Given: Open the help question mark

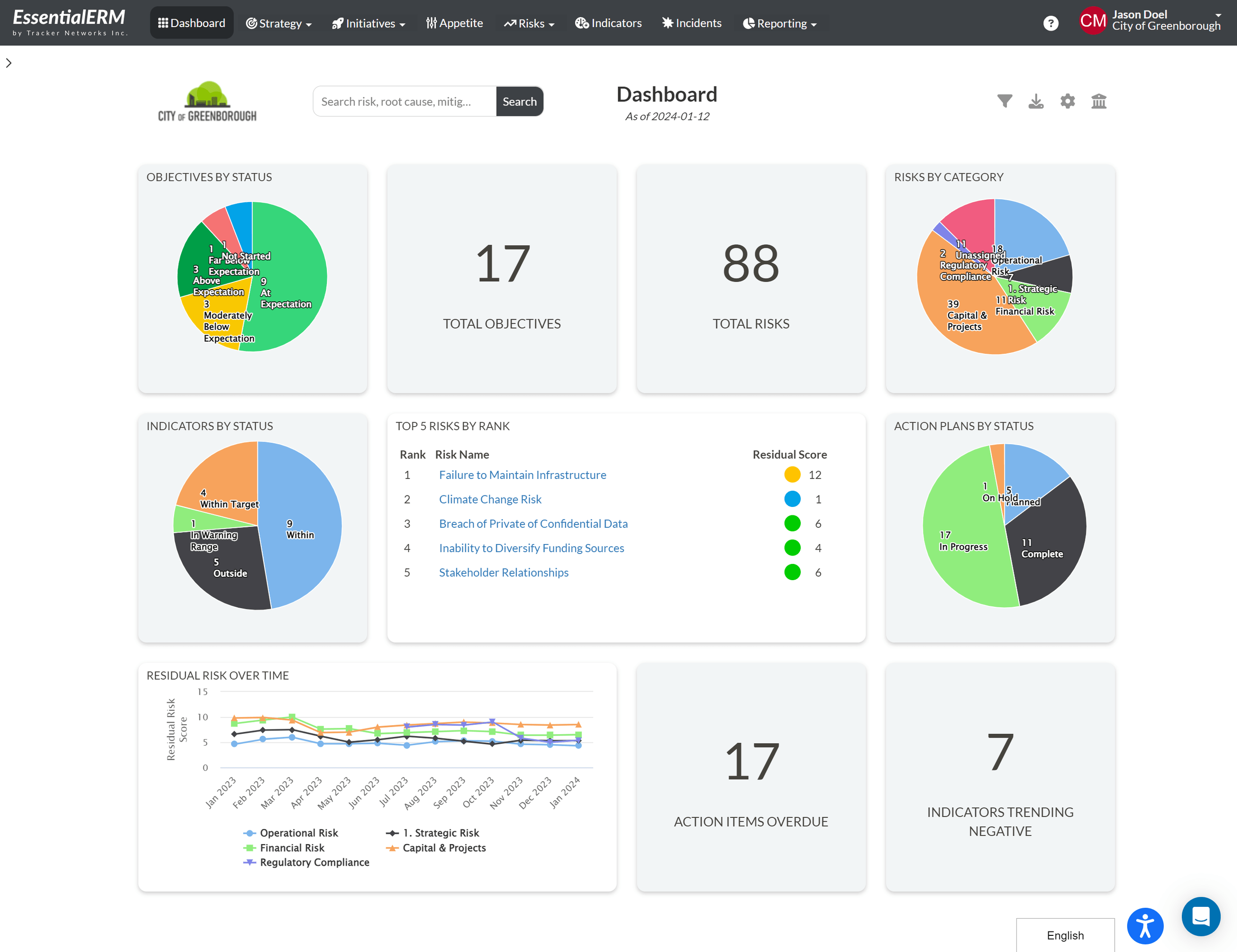Looking at the screenshot, I should tap(1051, 23).
